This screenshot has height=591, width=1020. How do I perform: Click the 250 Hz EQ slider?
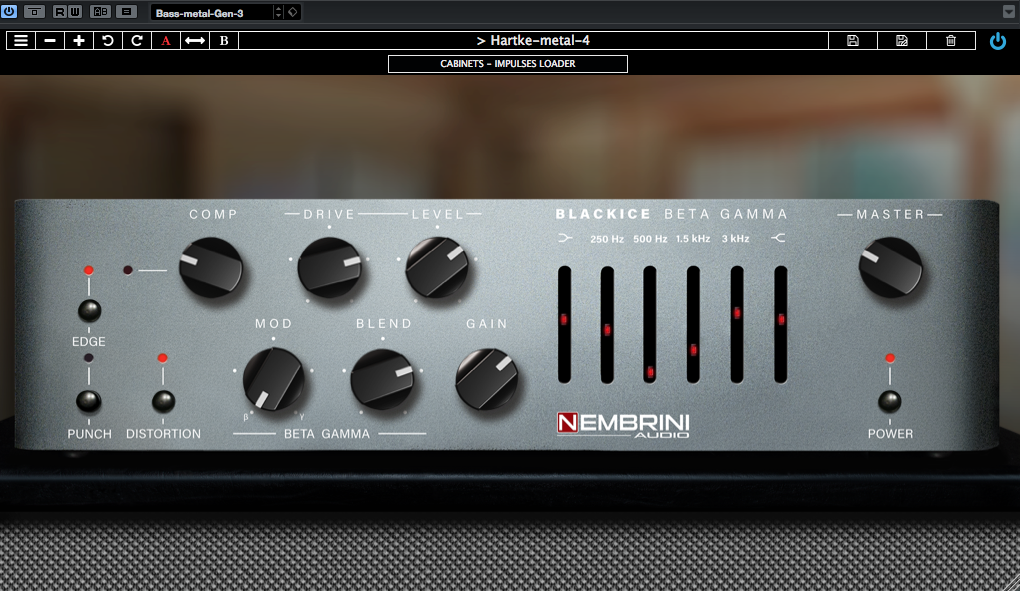click(607, 324)
